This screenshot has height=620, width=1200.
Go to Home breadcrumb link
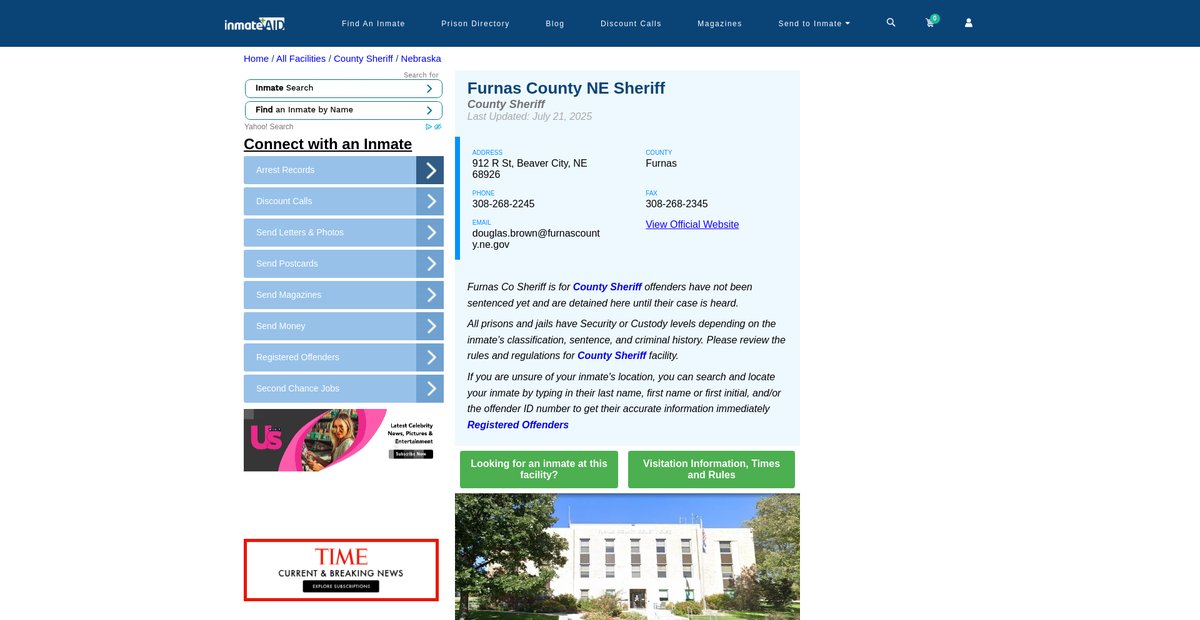(256, 59)
